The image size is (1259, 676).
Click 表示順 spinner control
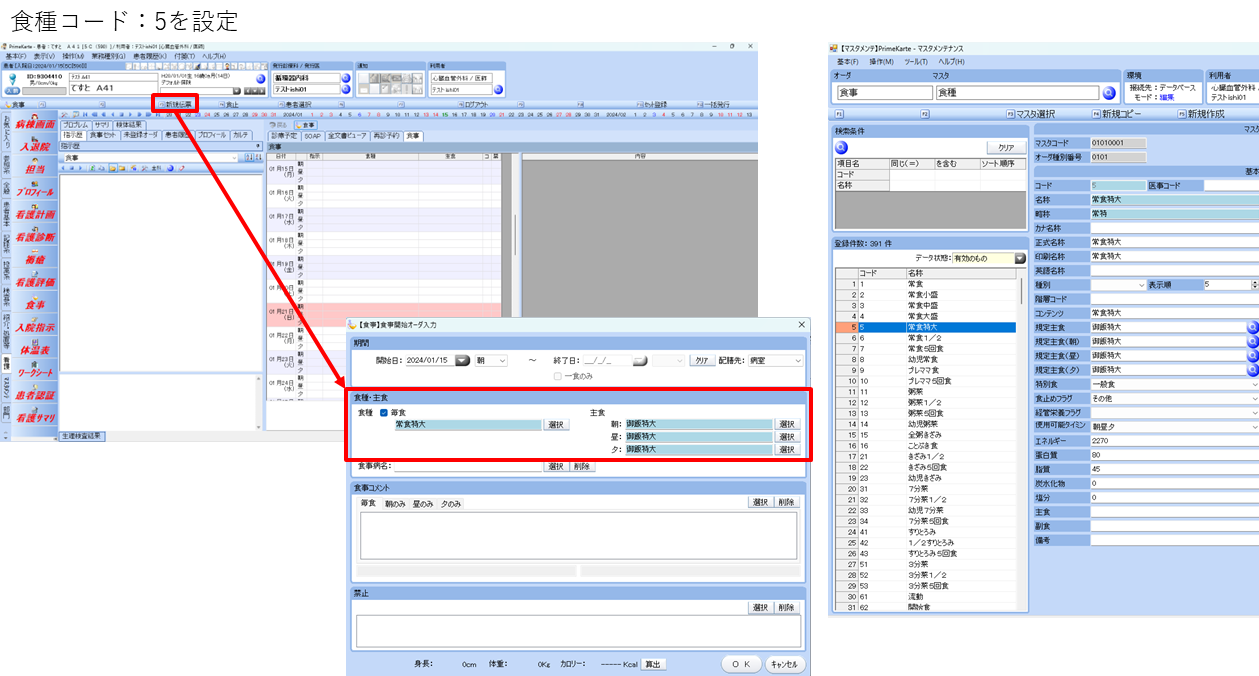(x=1254, y=285)
